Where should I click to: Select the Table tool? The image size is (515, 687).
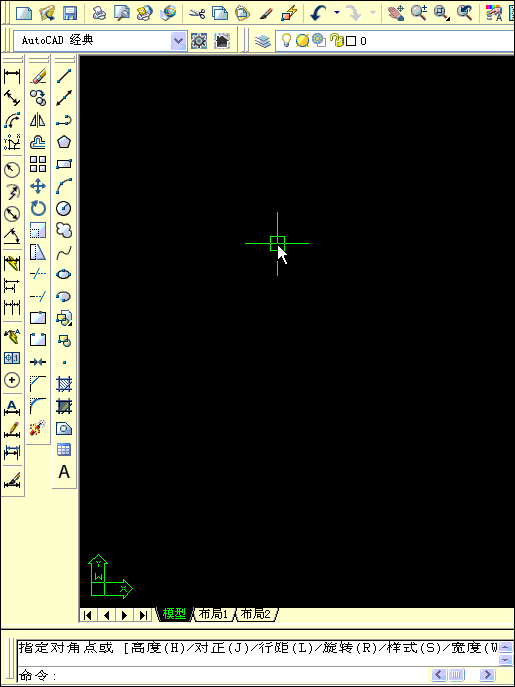click(64, 450)
